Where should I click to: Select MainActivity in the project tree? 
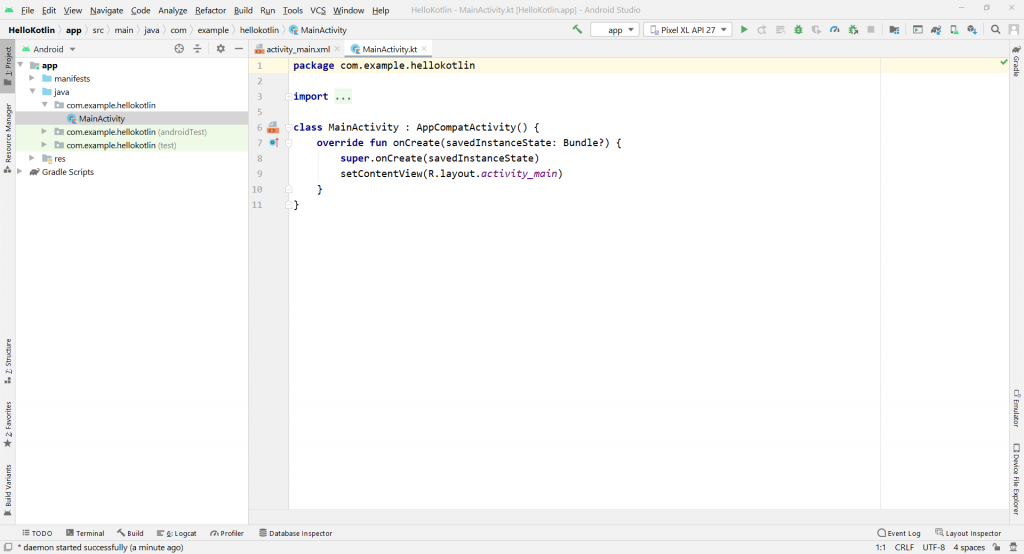[x=101, y=118]
